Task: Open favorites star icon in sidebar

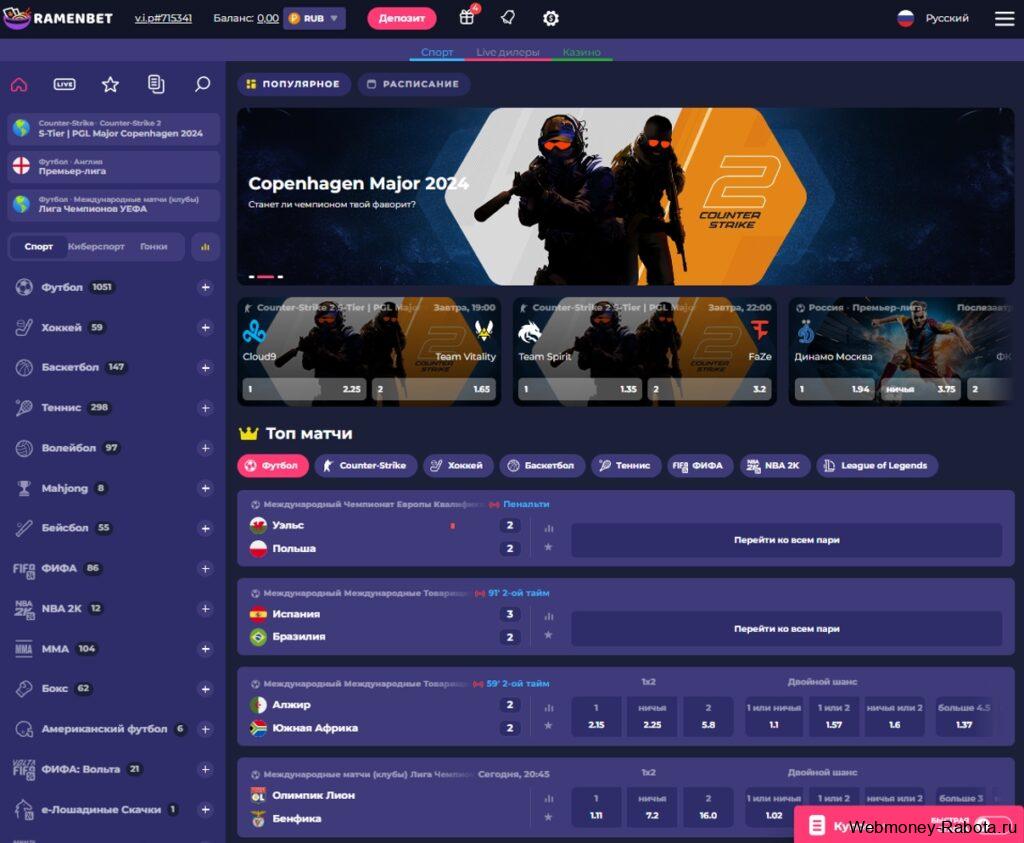Action: coord(110,84)
